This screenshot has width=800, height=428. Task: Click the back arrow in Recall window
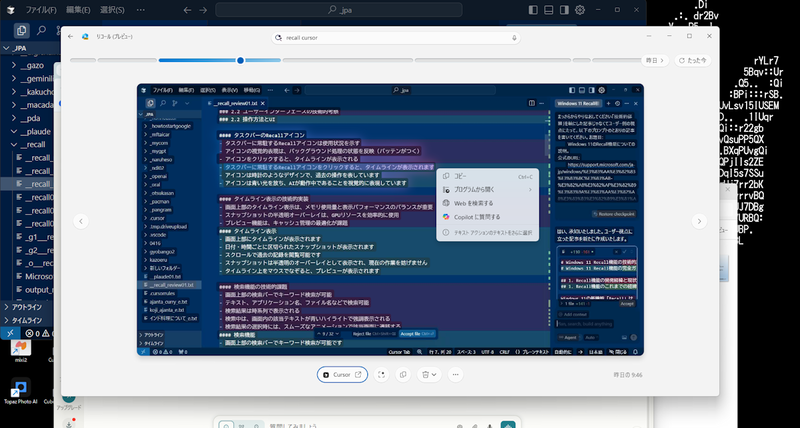(72, 37)
